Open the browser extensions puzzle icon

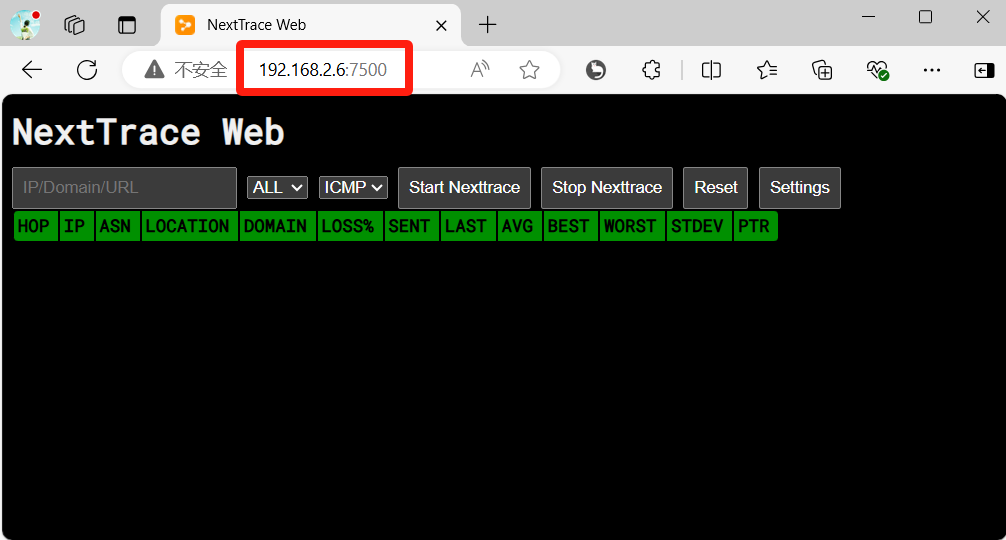click(651, 70)
